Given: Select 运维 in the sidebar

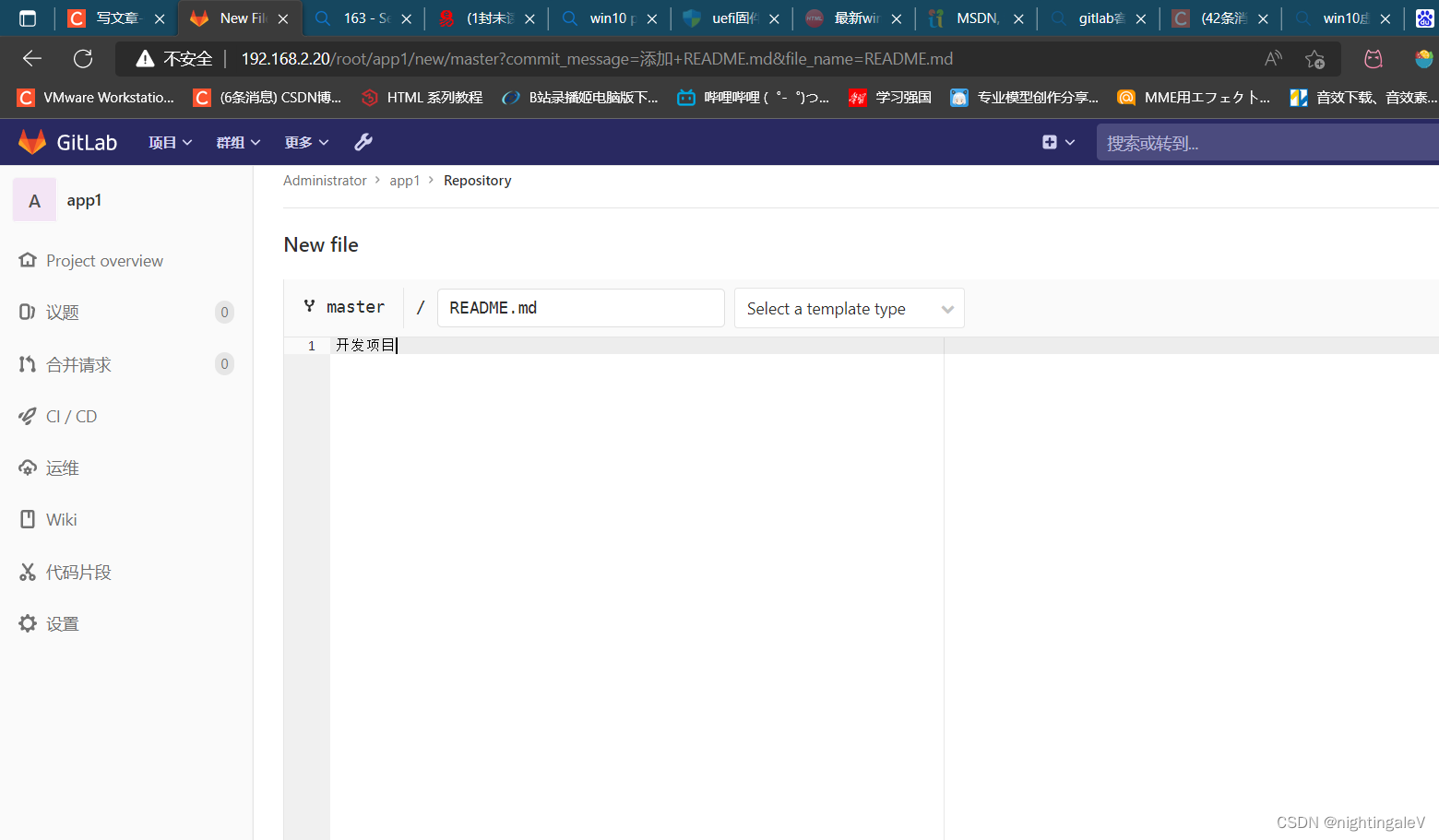Looking at the screenshot, I should click(x=62, y=467).
